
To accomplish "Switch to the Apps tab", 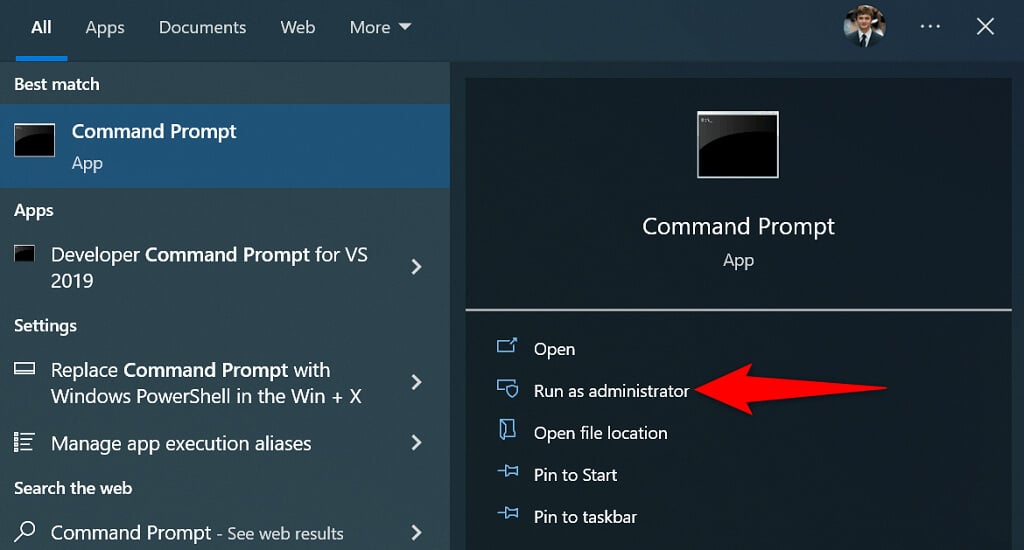I will [105, 28].
